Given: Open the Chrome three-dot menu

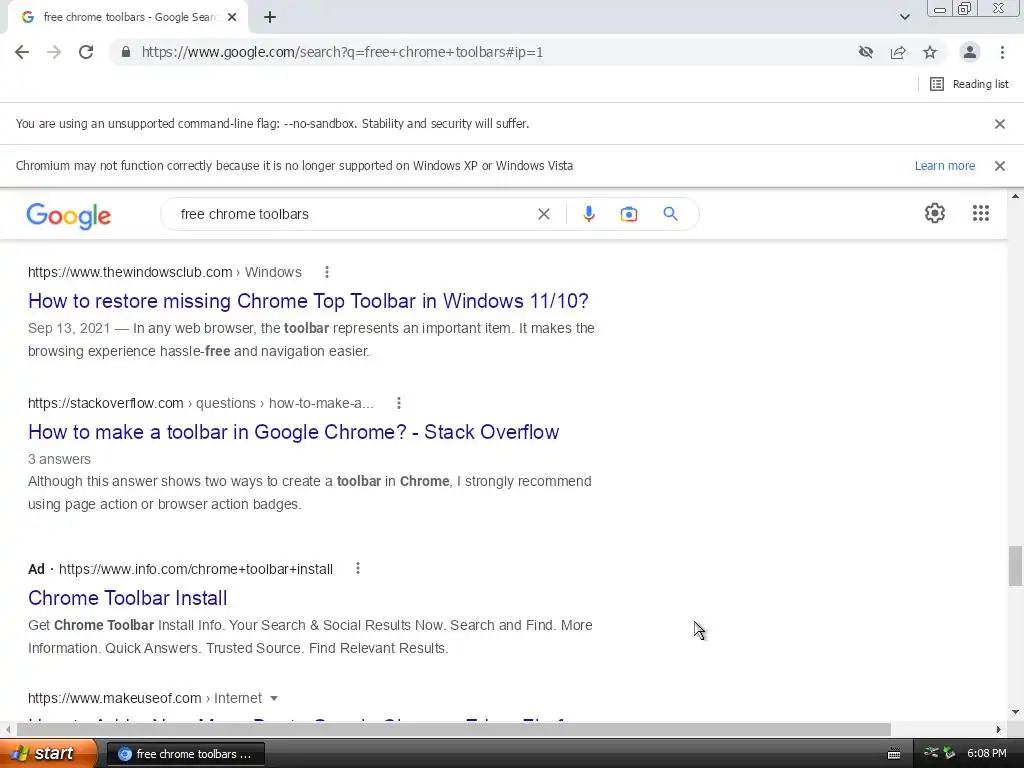Looking at the screenshot, I should coord(1002,52).
